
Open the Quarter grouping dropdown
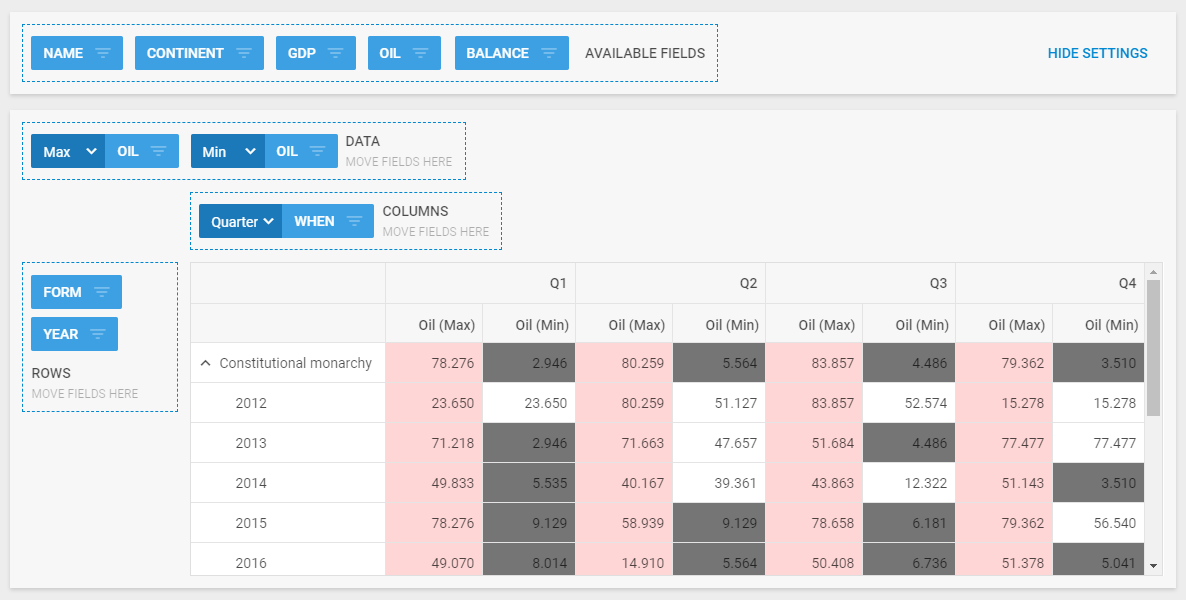pyautogui.click(x=241, y=221)
